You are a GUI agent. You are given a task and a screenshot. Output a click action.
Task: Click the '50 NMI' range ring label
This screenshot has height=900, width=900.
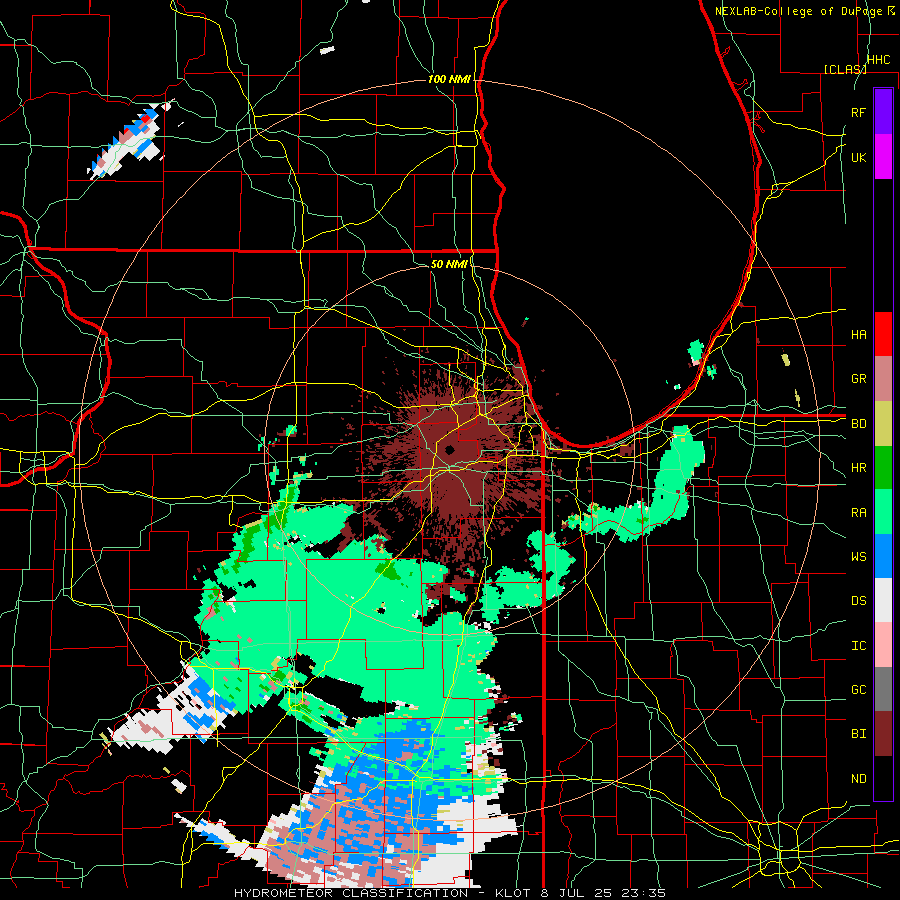pos(449,264)
